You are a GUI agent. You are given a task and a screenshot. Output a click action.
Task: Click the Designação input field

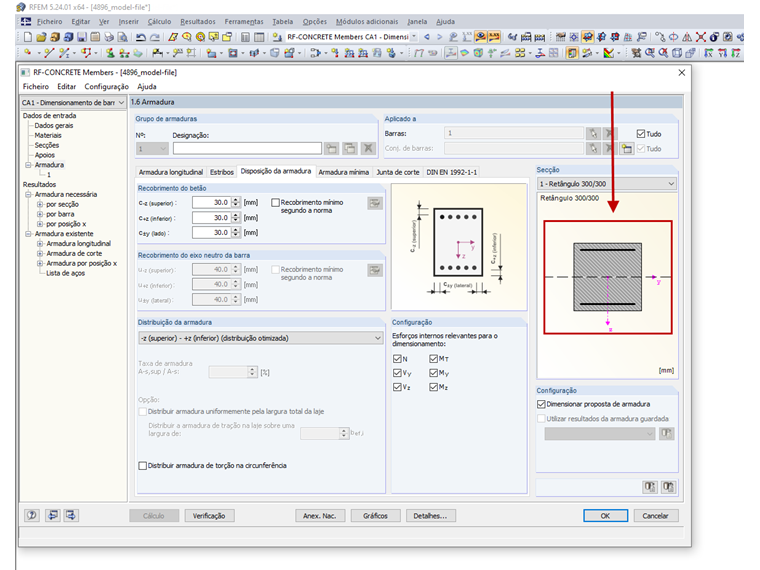coord(247,148)
